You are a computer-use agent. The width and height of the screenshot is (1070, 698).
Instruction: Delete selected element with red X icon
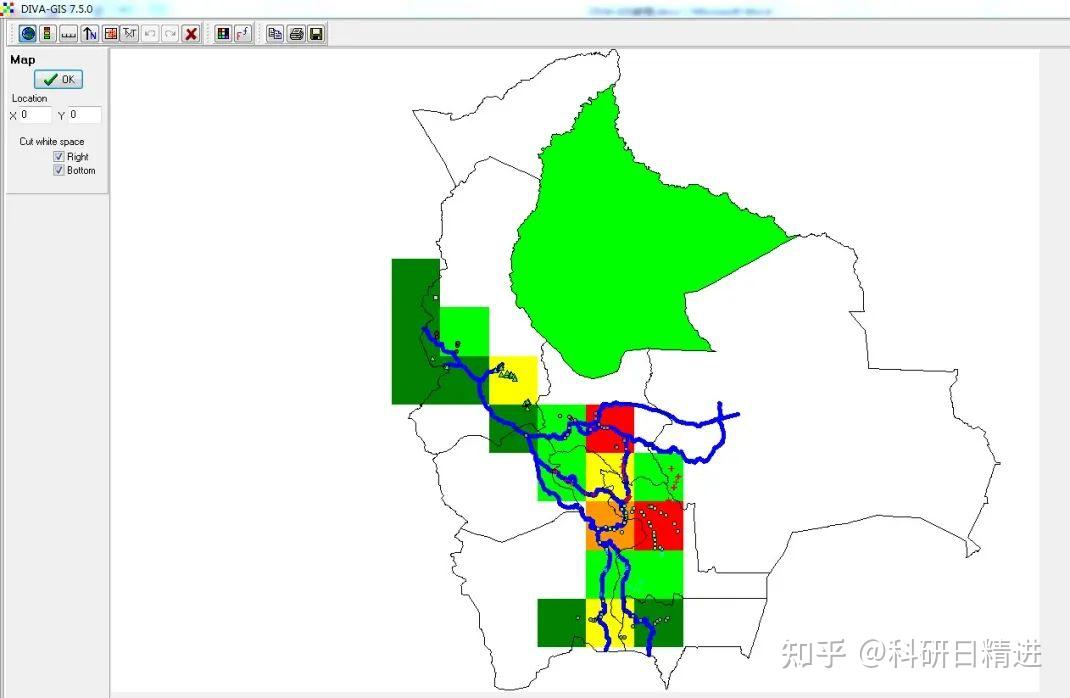[x=192, y=33]
